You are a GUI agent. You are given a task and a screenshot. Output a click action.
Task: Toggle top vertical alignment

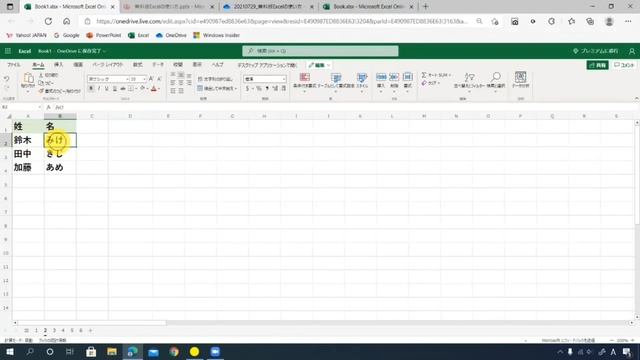click(x=173, y=75)
